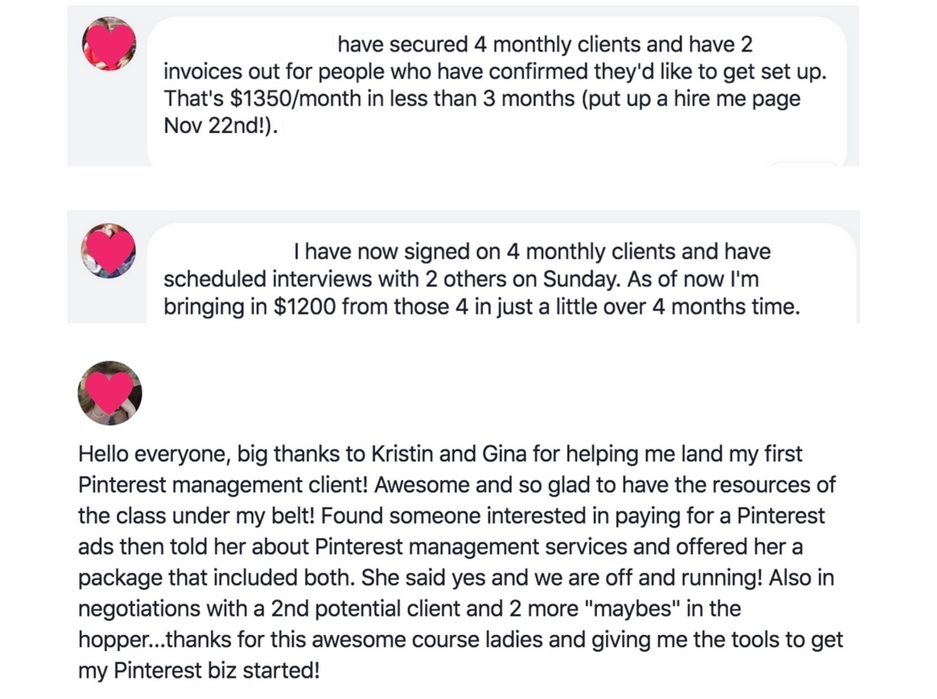Click the name 'Kristin' in the post
Screen dimensions: 937x699
pyautogui.click(x=402, y=454)
